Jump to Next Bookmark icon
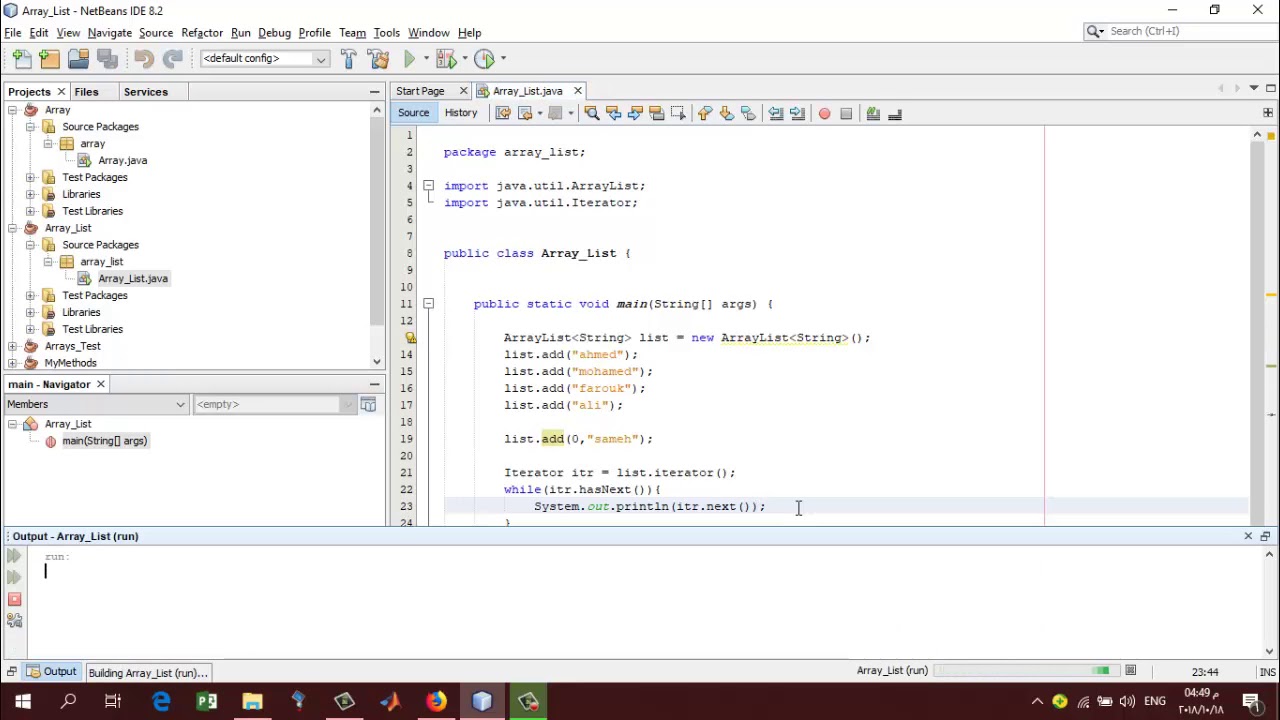This screenshot has width=1280, height=720. (727, 113)
